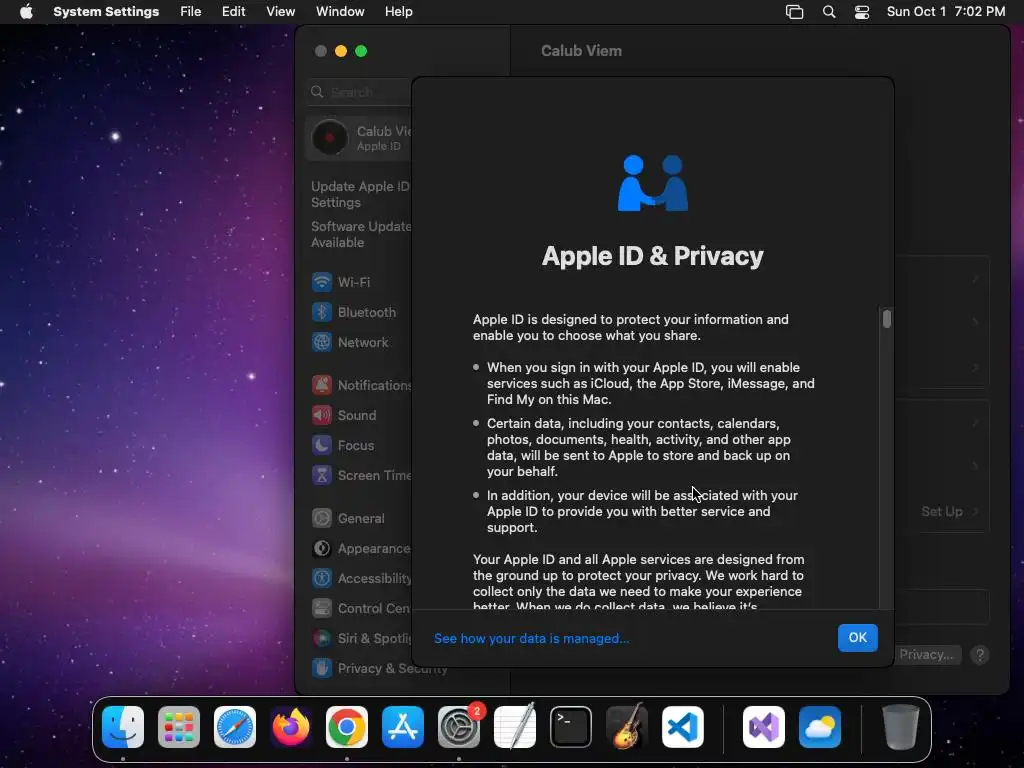Select Bluetooth icon in sidebar
Screen dimensions: 1024x768
[x=321, y=312]
